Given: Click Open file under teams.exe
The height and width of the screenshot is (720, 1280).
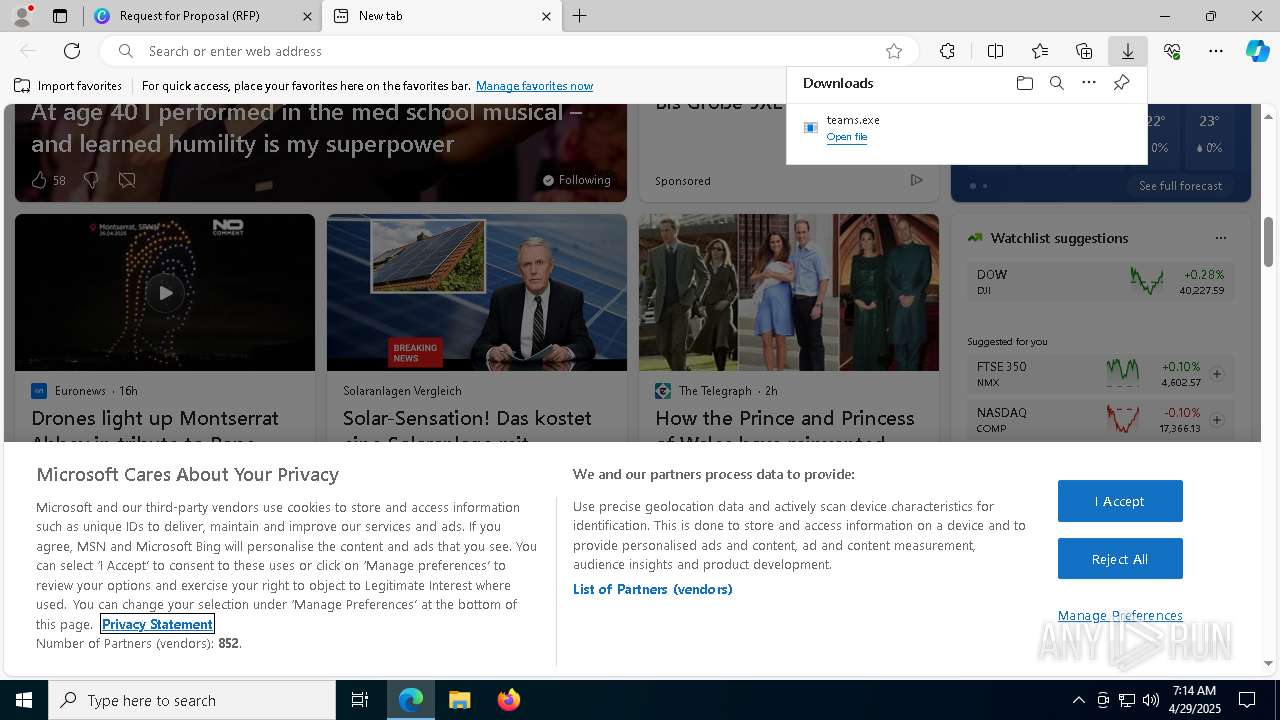Looking at the screenshot, I should click(847, 137).
